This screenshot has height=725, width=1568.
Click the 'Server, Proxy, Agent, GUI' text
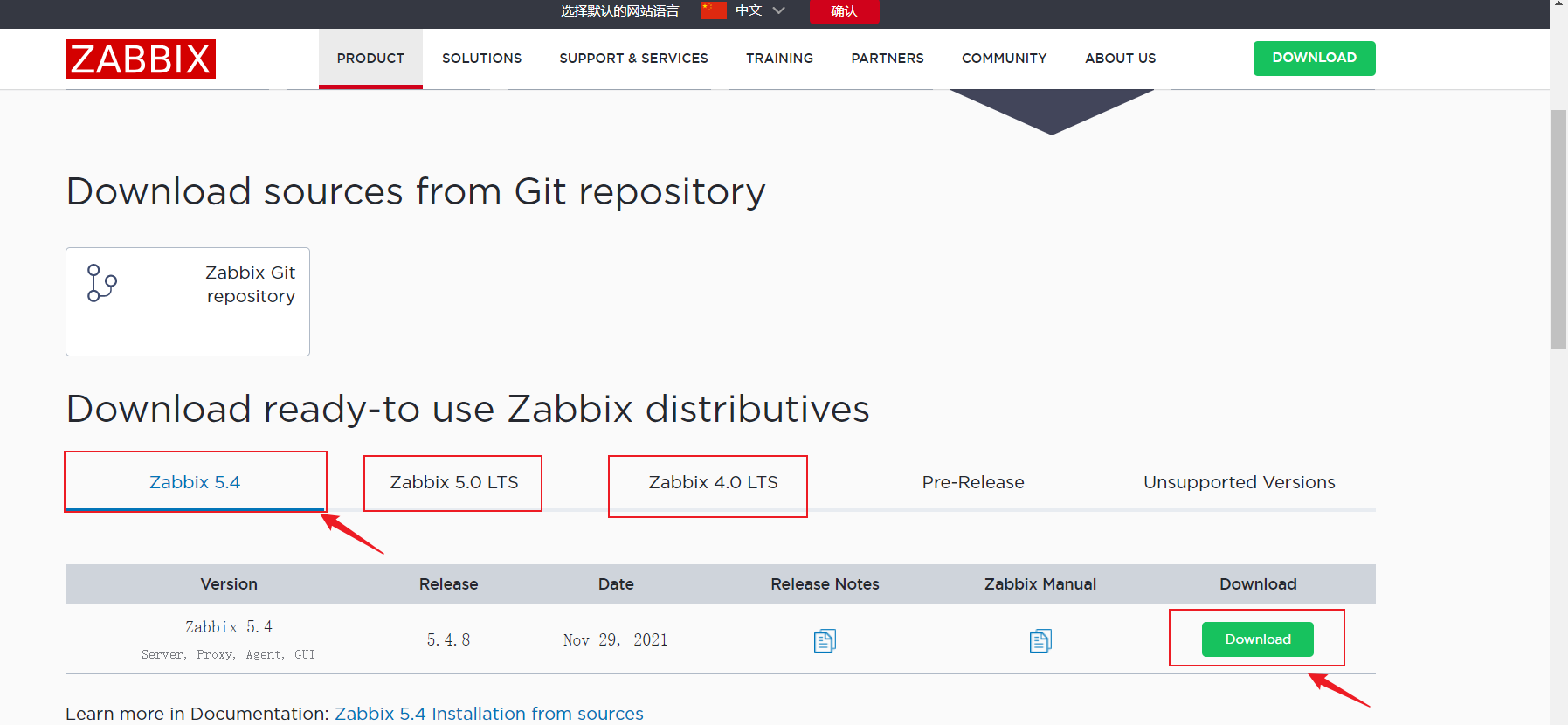tap(229, 654)
